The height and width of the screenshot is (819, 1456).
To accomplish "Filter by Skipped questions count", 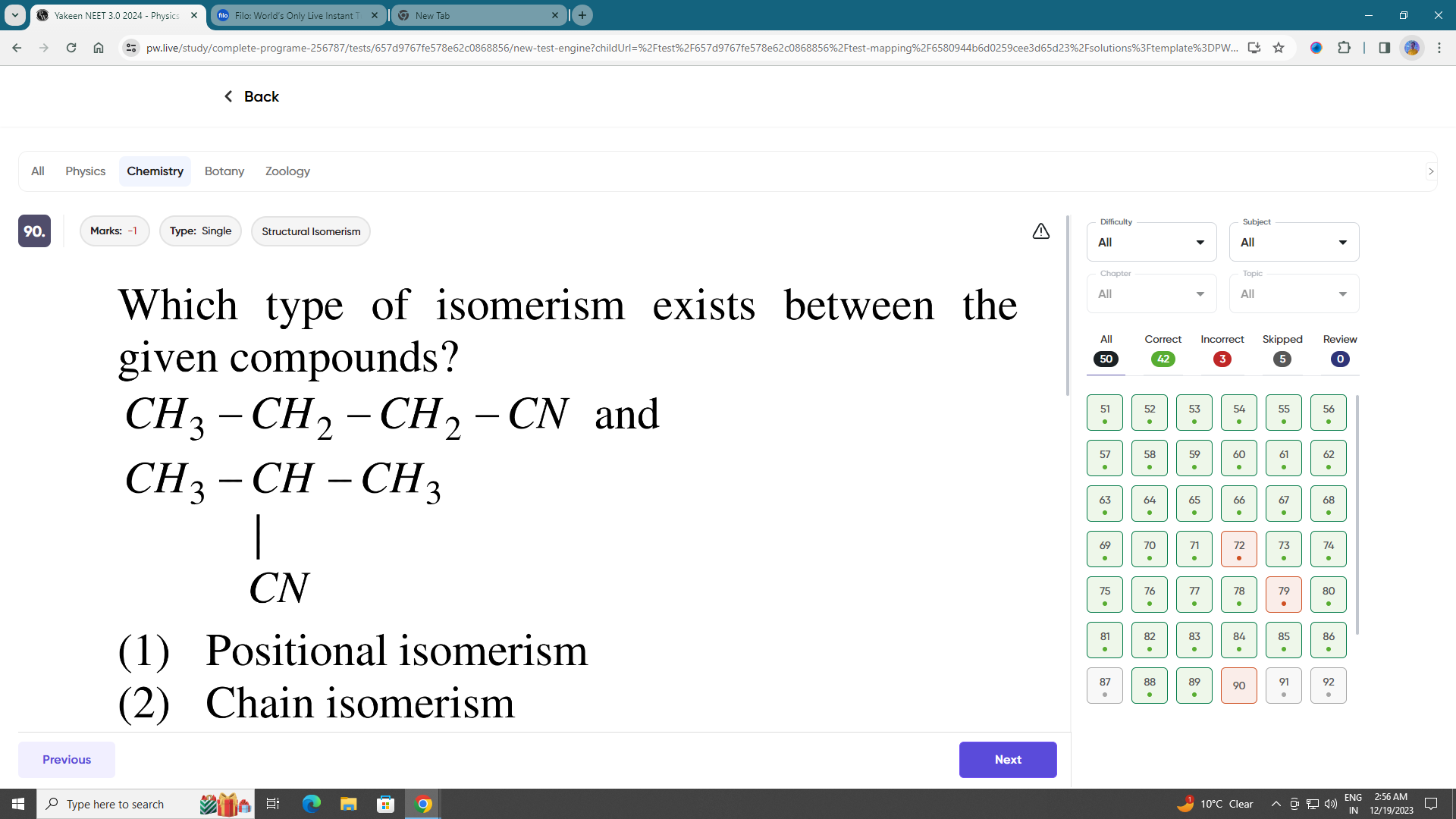I will pyautogui.click(x=1282, y=359).
